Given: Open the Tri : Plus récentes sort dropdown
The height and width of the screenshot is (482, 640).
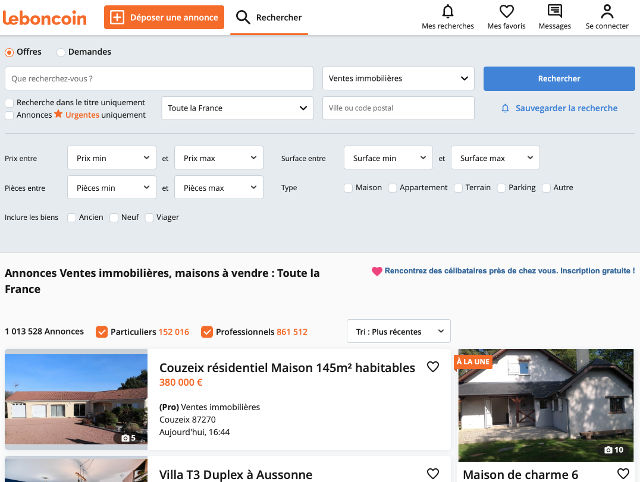Looking at the screenshot, I should [x=399, y=331].
